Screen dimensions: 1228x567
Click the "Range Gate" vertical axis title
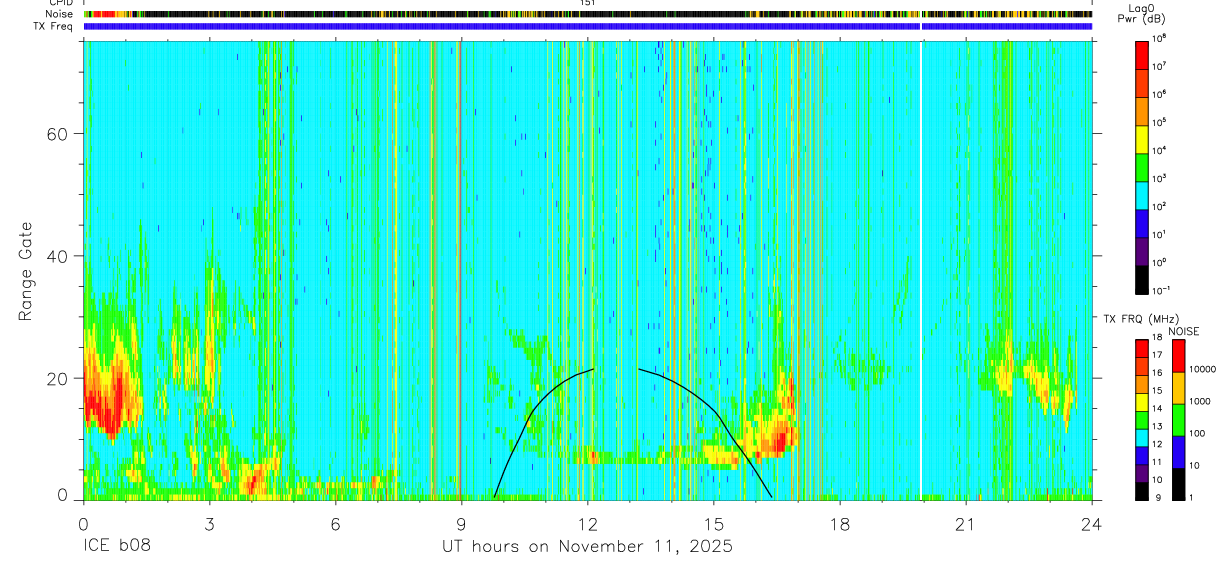pos(25,270)
